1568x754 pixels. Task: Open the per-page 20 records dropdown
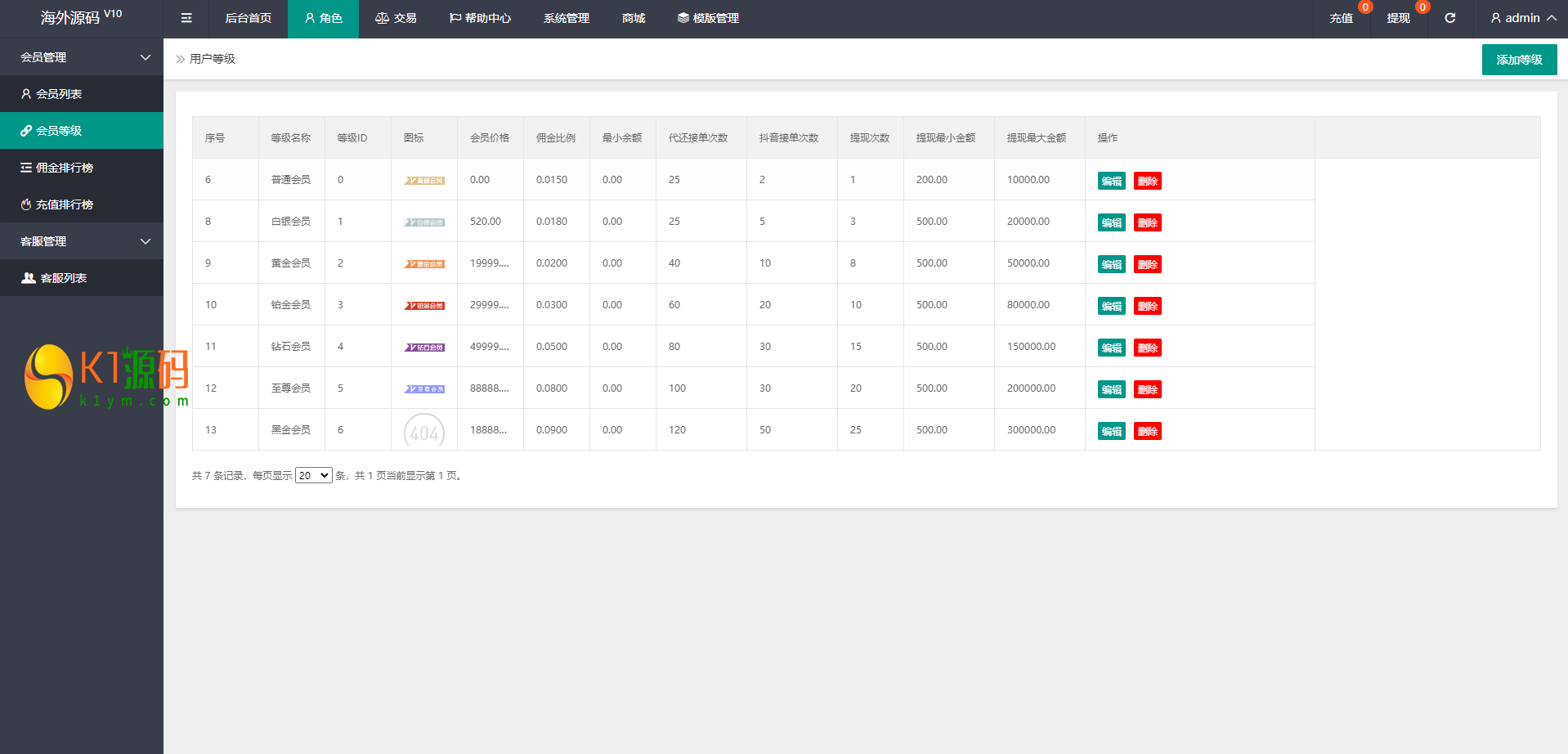coord(313,476)
